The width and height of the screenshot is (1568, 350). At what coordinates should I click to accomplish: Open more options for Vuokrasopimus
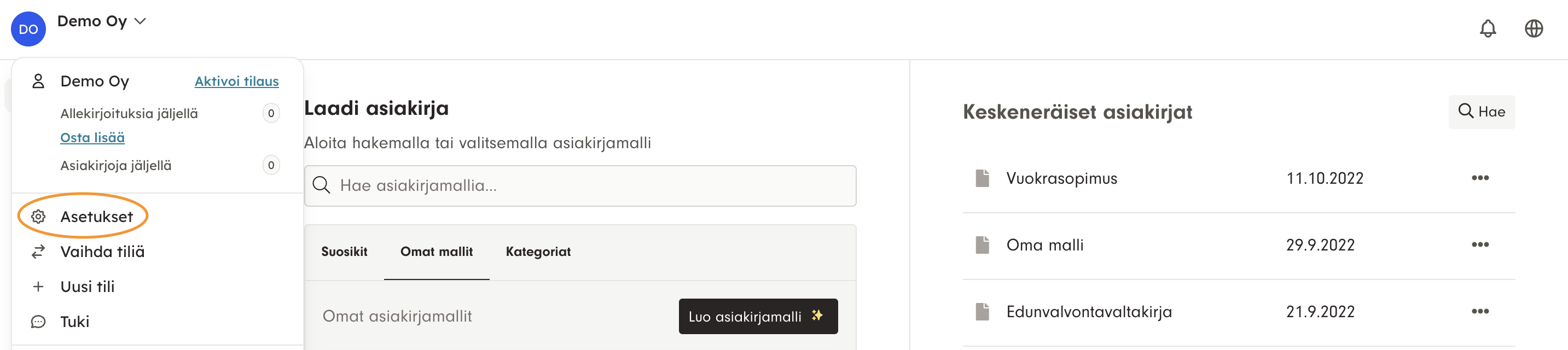click(x=1480, y=178)
